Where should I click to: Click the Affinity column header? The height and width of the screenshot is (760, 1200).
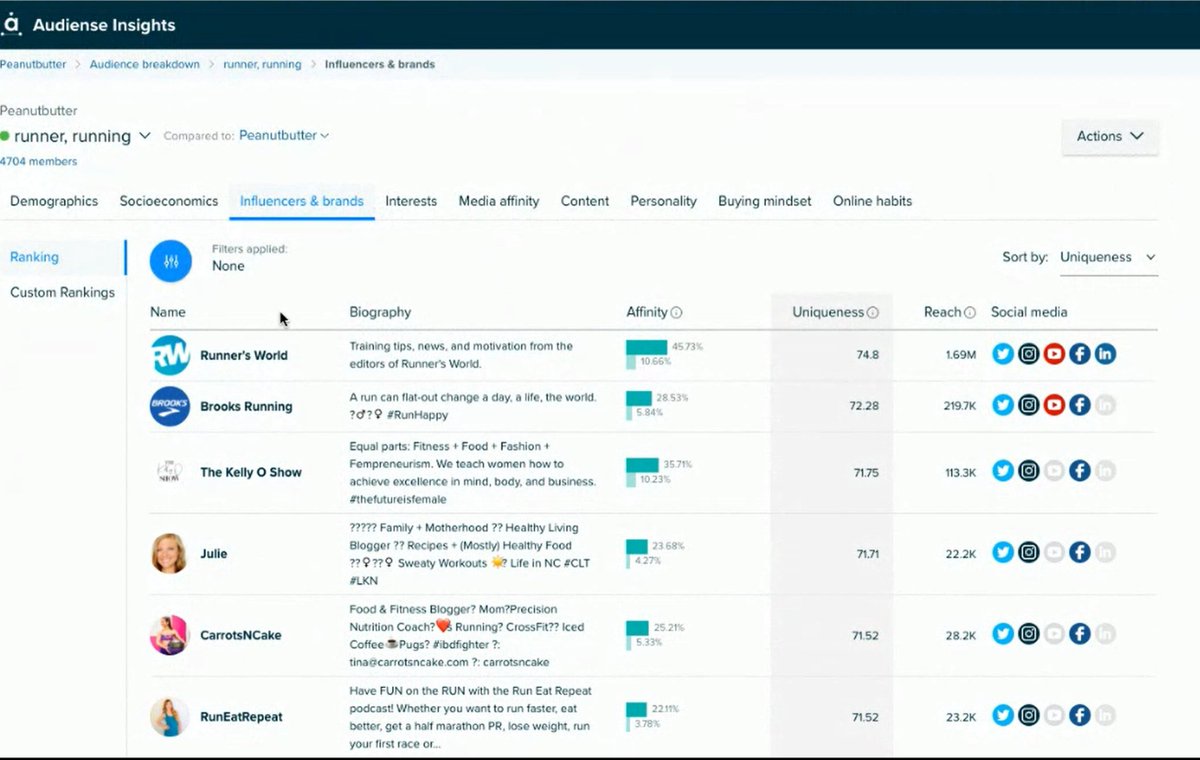[647, 312]
